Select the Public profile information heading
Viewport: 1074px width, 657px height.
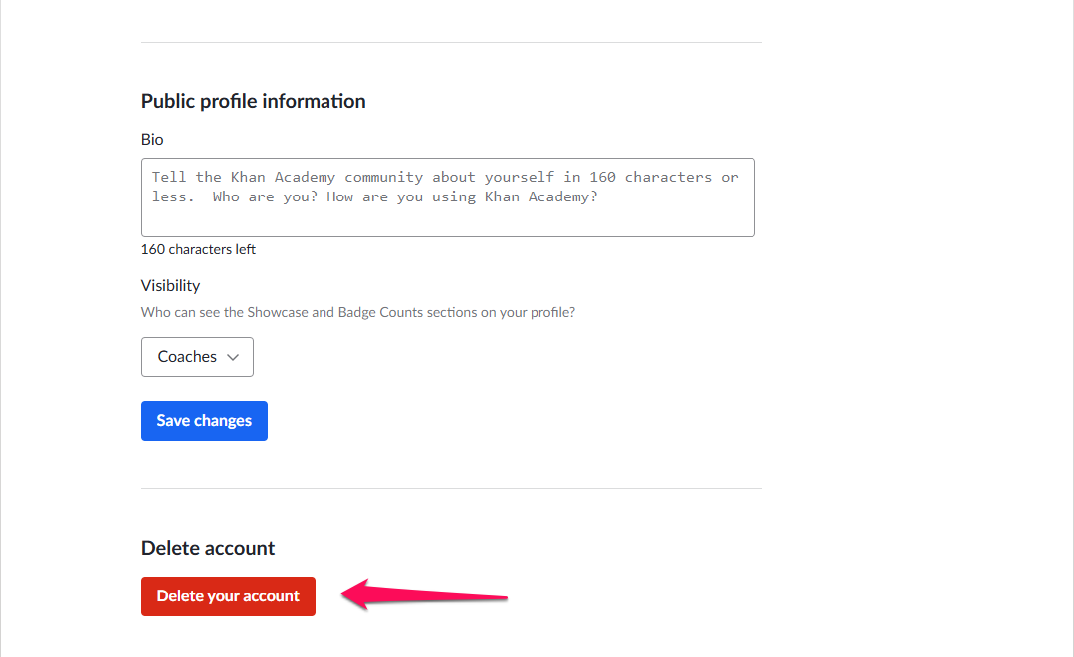253,101
